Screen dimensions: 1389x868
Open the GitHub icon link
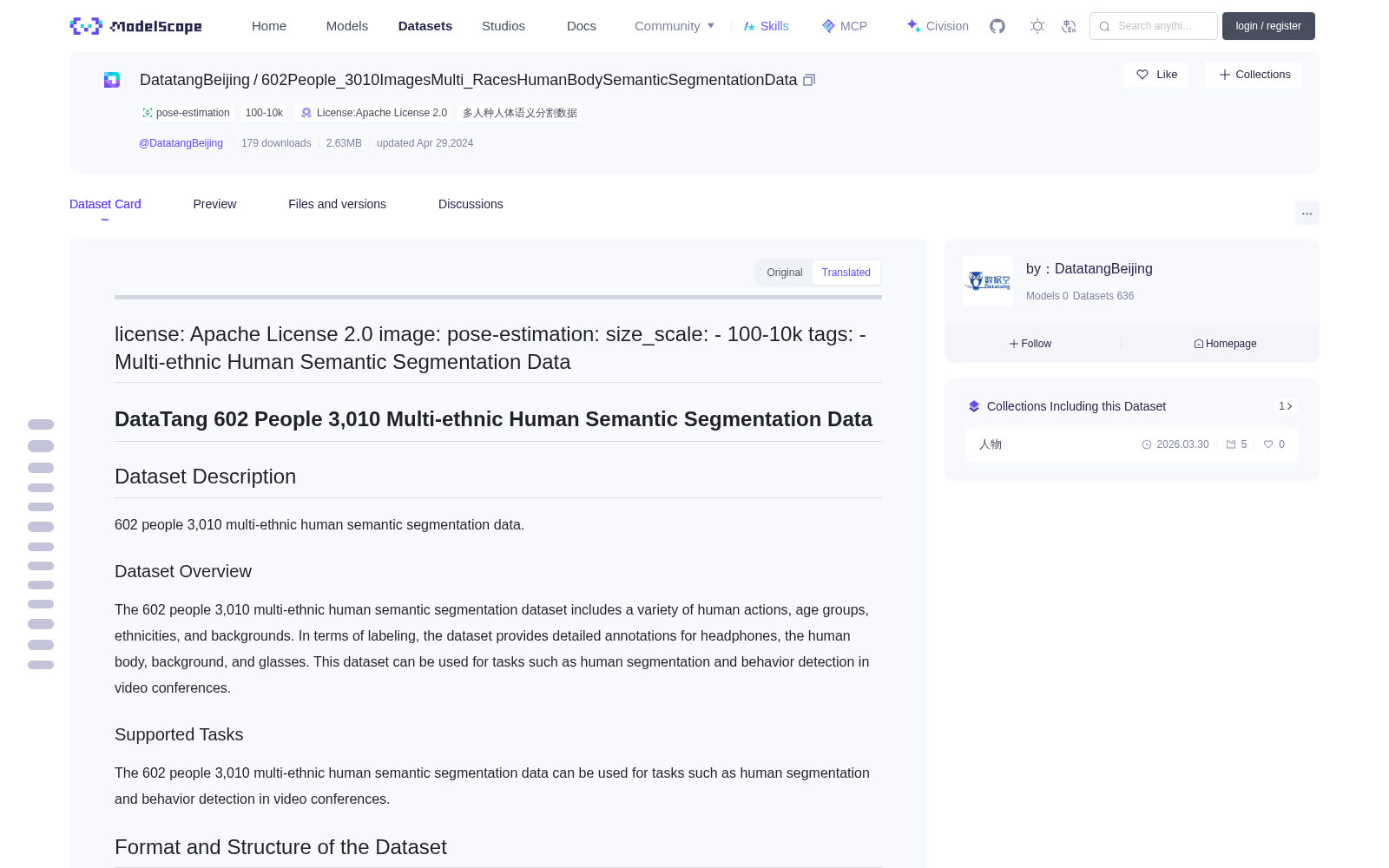coord(997,26)
